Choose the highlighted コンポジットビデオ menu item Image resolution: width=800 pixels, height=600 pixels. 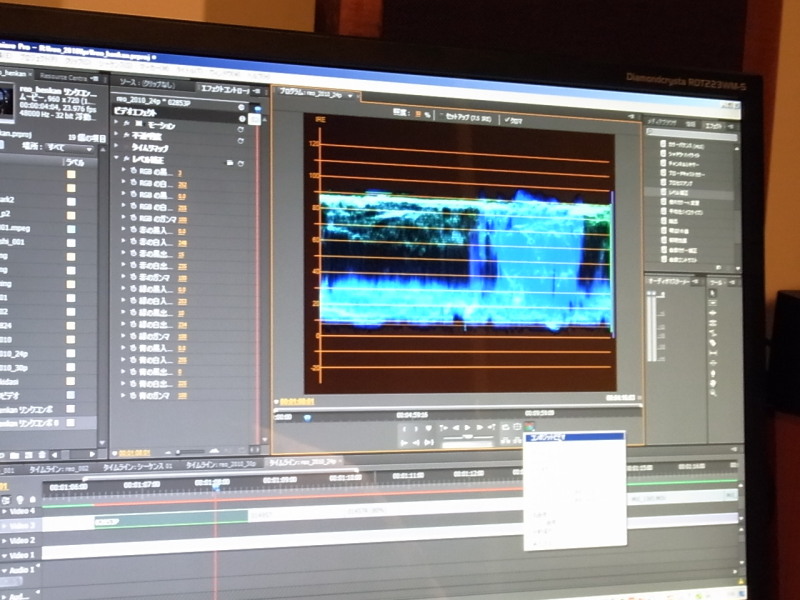[574, 437]
